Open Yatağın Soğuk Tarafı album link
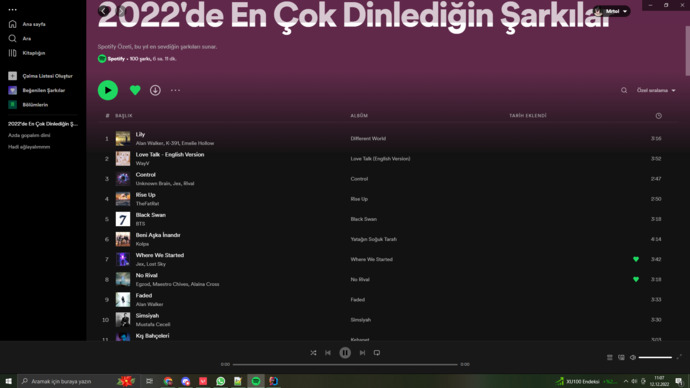 (x=373, y=239)
